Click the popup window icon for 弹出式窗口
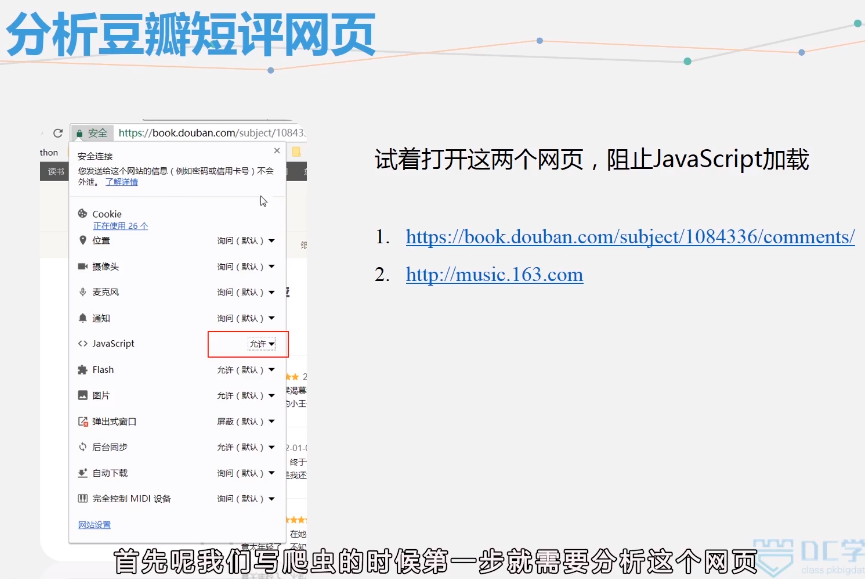The image size is (865, 579). [83, 421]
